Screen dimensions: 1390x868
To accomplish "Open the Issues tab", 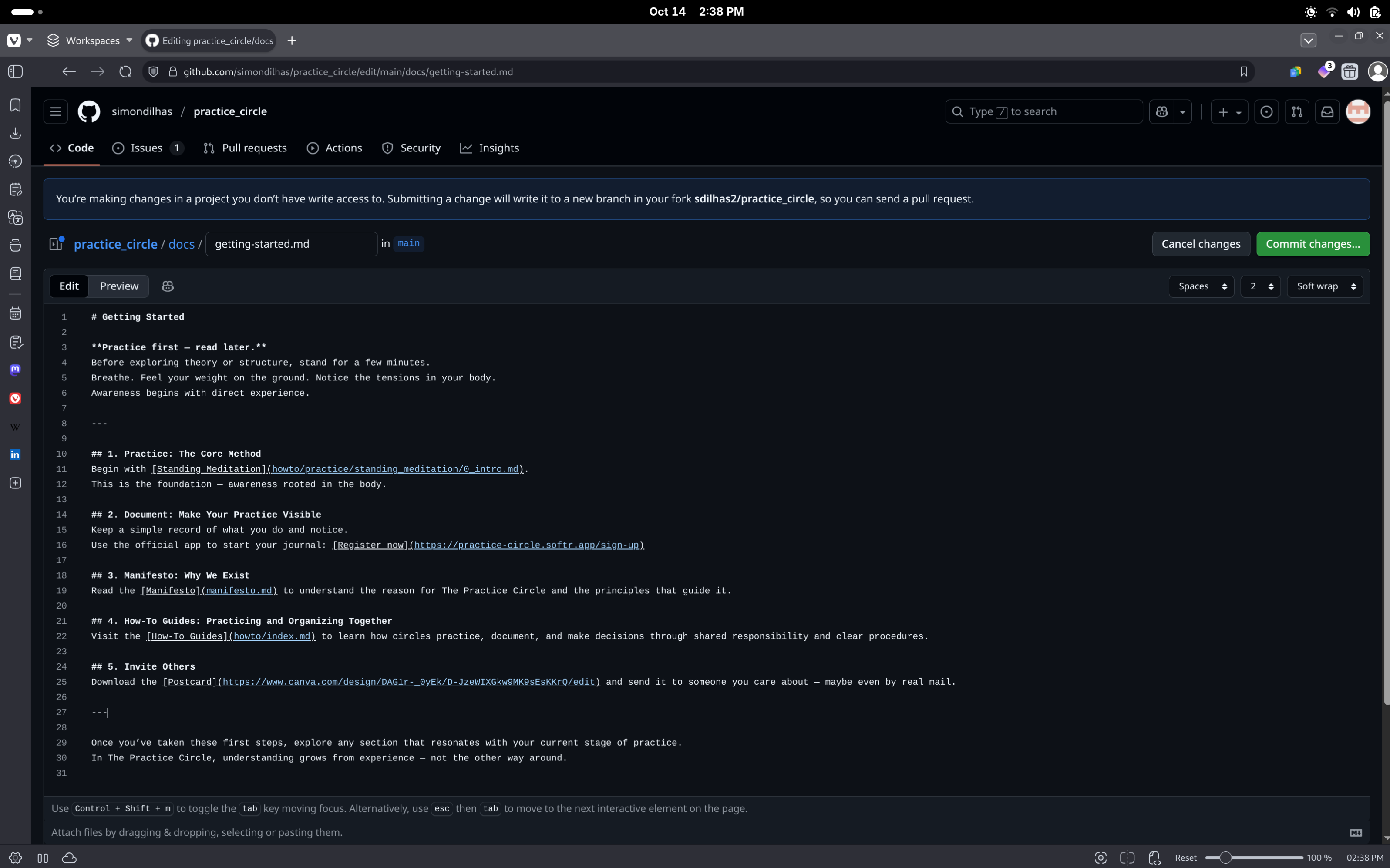I will [x=146, y=148].
